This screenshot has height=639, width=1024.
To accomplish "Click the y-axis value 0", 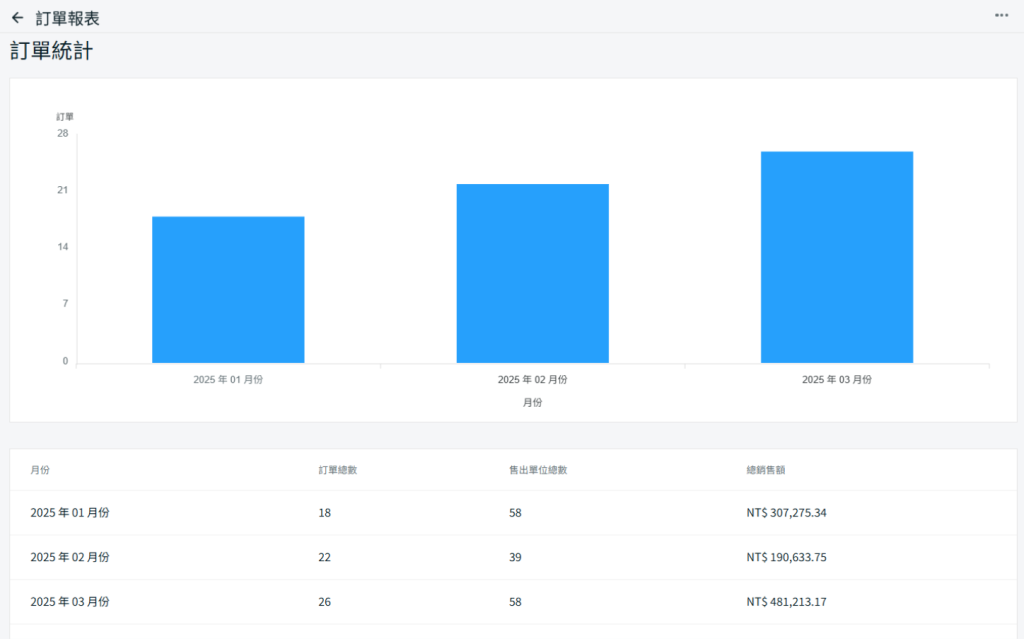I will pos(65,361).
